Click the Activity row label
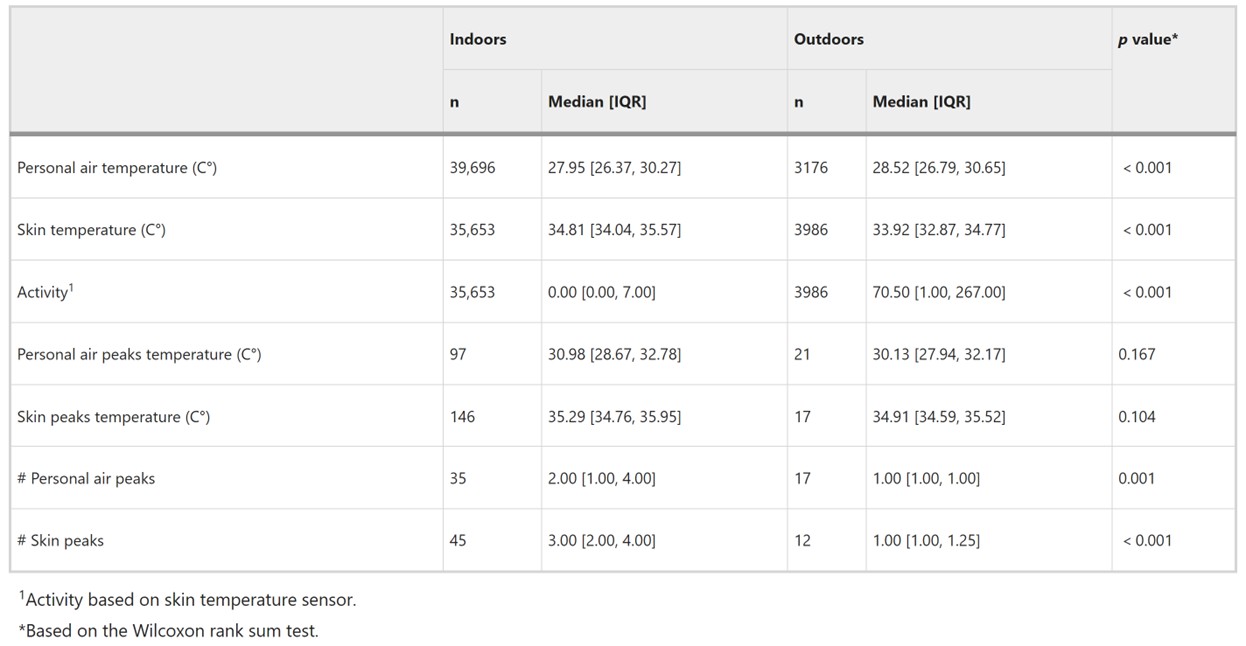 pyautogui.click(x=45, y=292)
